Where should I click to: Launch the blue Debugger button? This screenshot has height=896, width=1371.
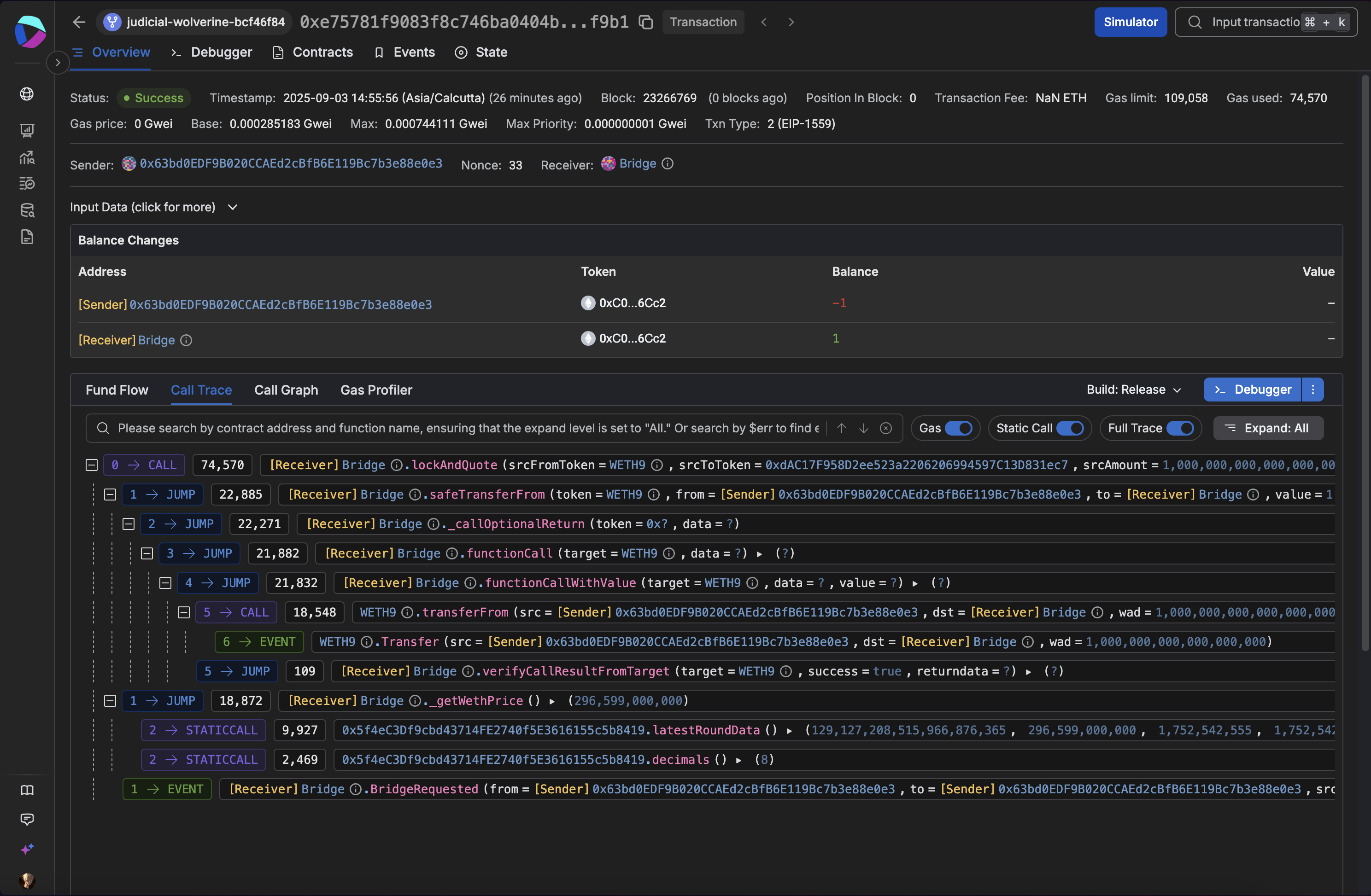pos(1252,390)
